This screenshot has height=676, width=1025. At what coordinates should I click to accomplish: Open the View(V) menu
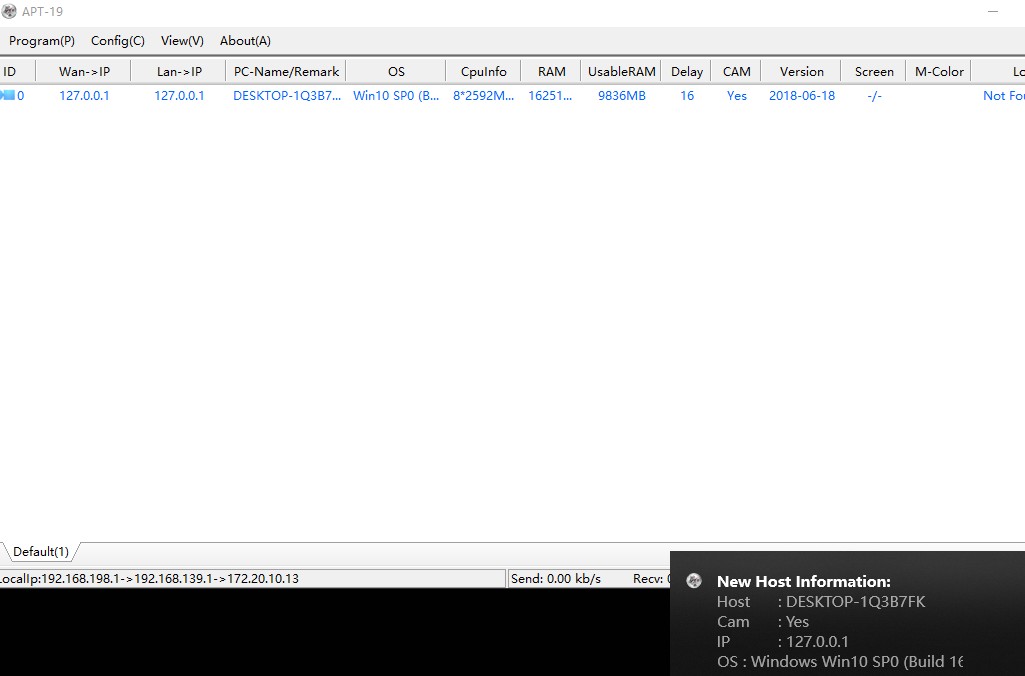pyautogui.click(x=182, y=41)
